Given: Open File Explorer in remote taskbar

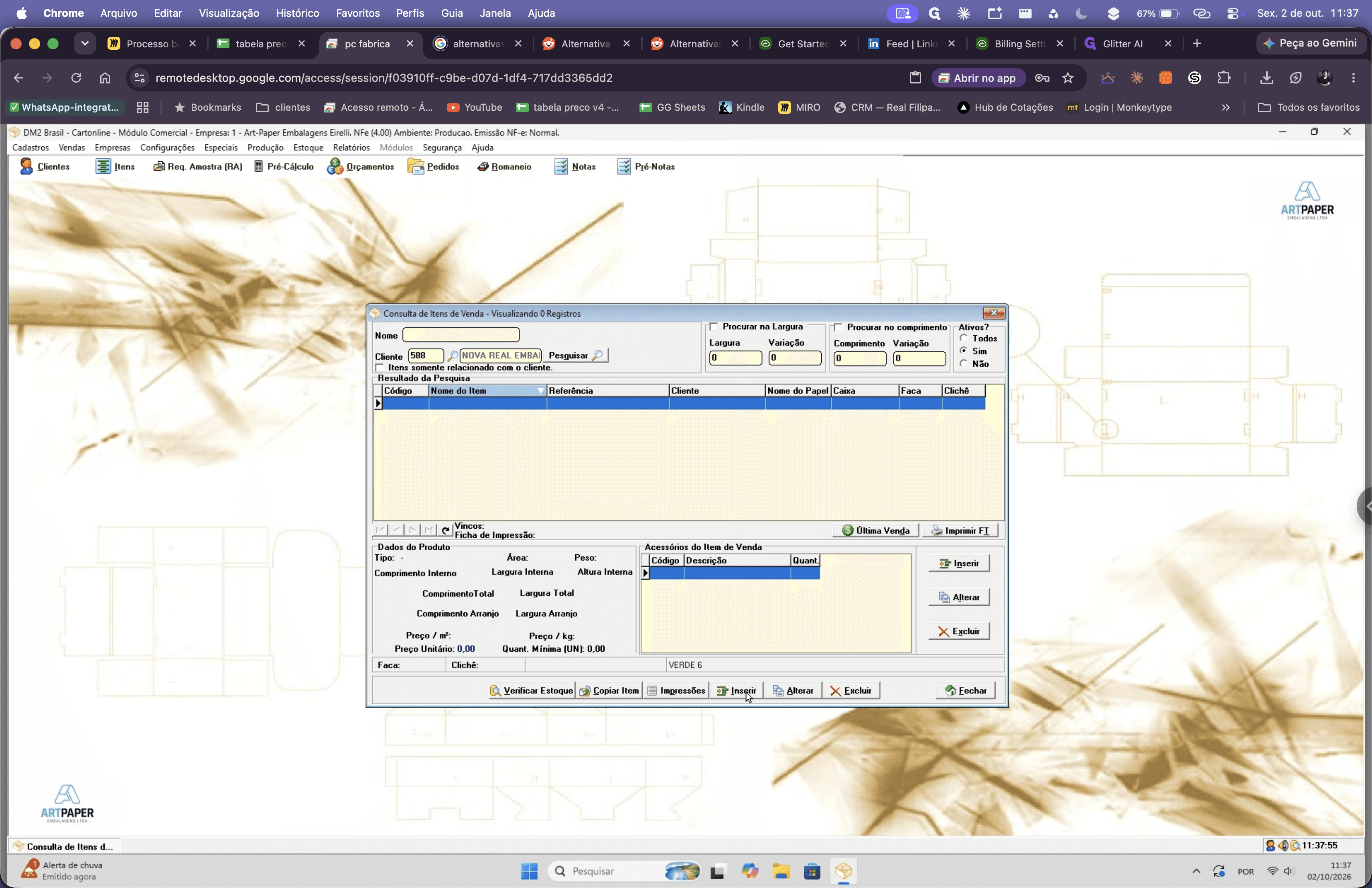Looking at the screenshot, I should click(x=781, y=871).
